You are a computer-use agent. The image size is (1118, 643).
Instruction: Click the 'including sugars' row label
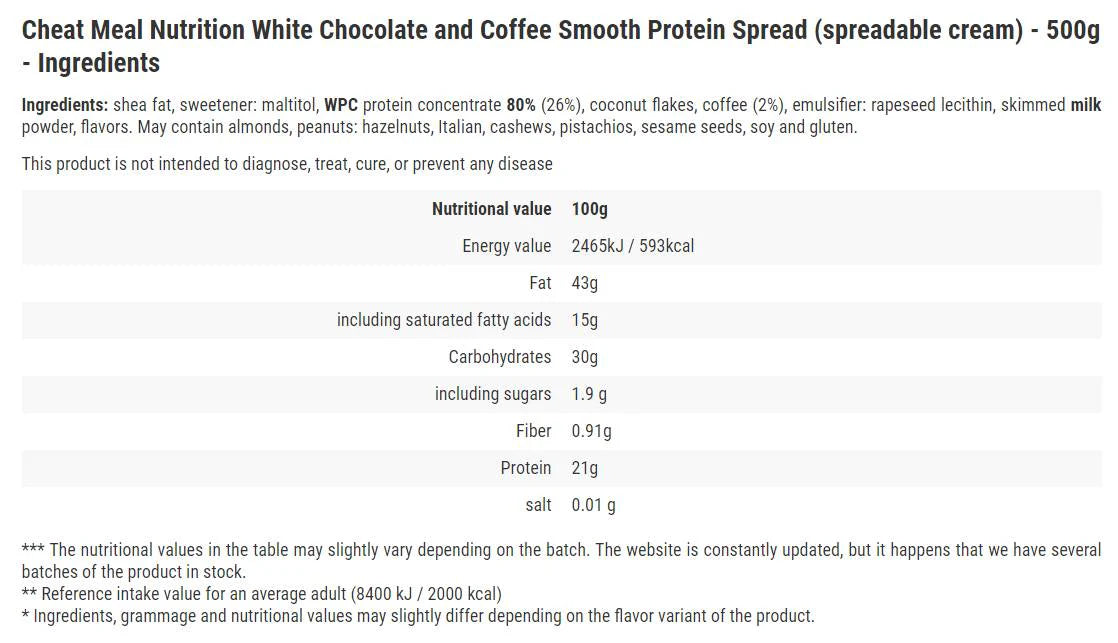[493, 394]
